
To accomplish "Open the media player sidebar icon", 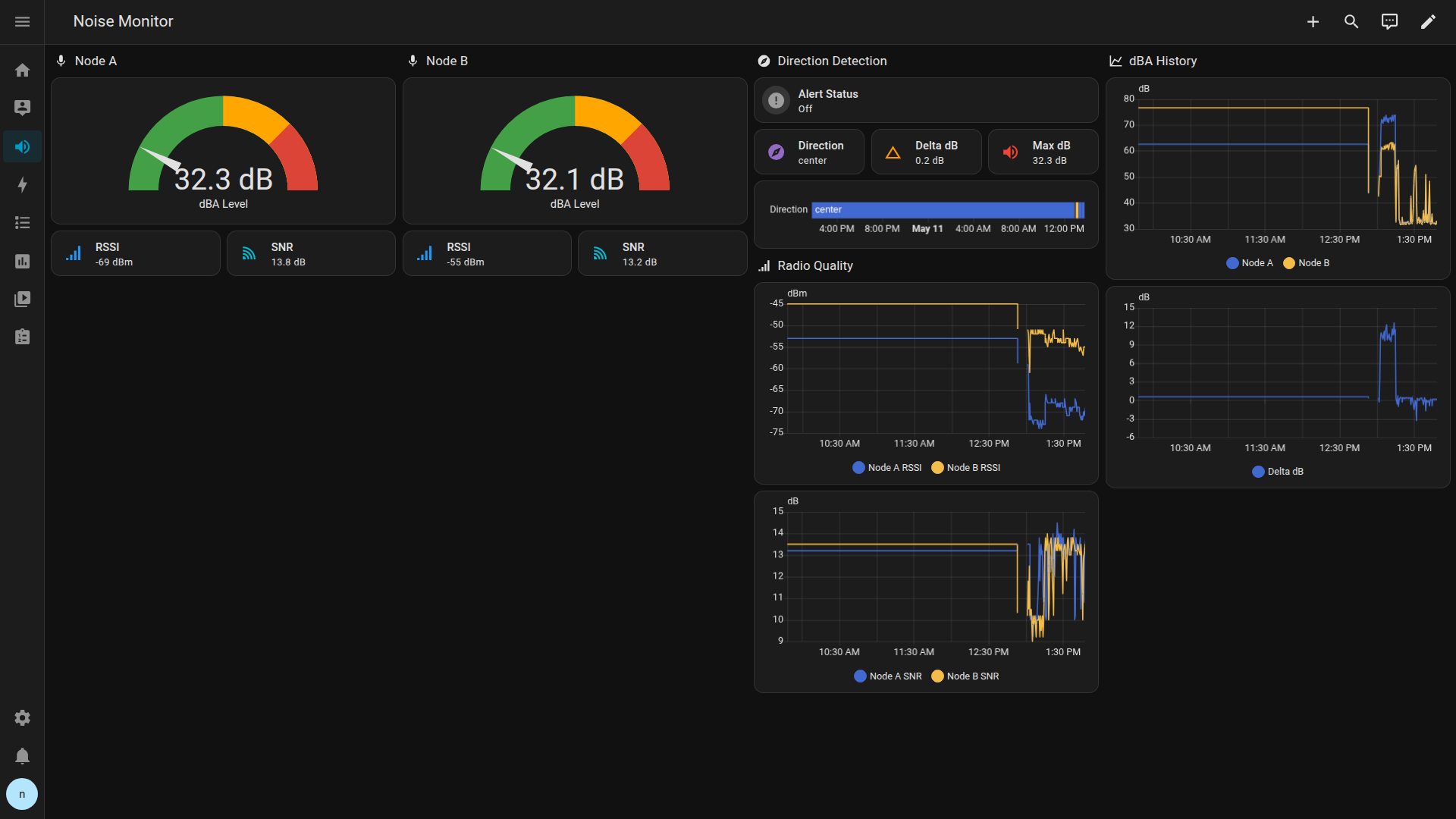I will (22, 299).
